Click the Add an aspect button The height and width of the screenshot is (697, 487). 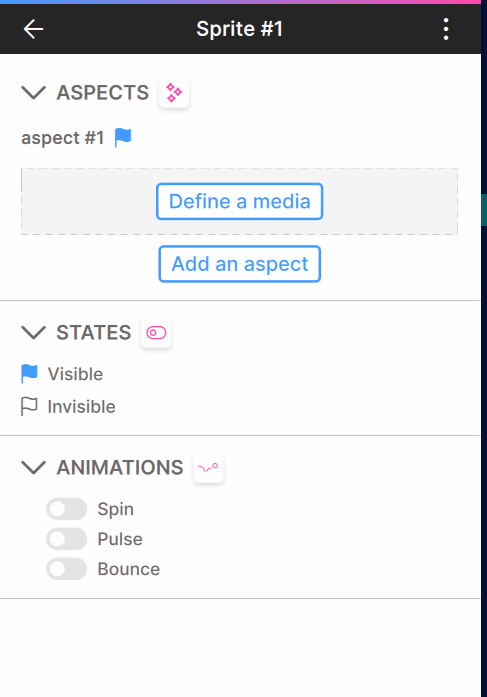tap(240, 264)
